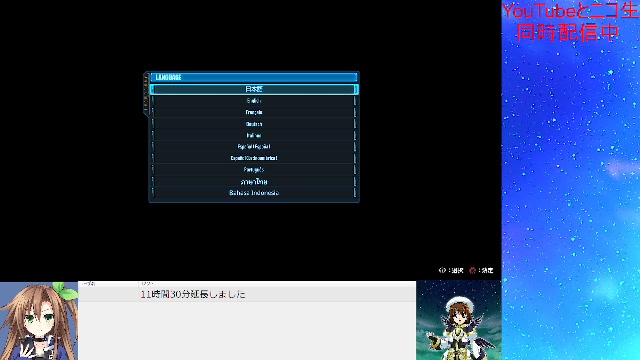
Task: Choose Bahasa Indonesia at list bottom
Action: point(253,193)
